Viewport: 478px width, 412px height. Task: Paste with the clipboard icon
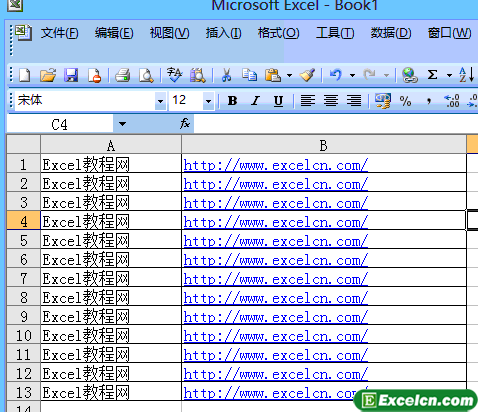273,75
